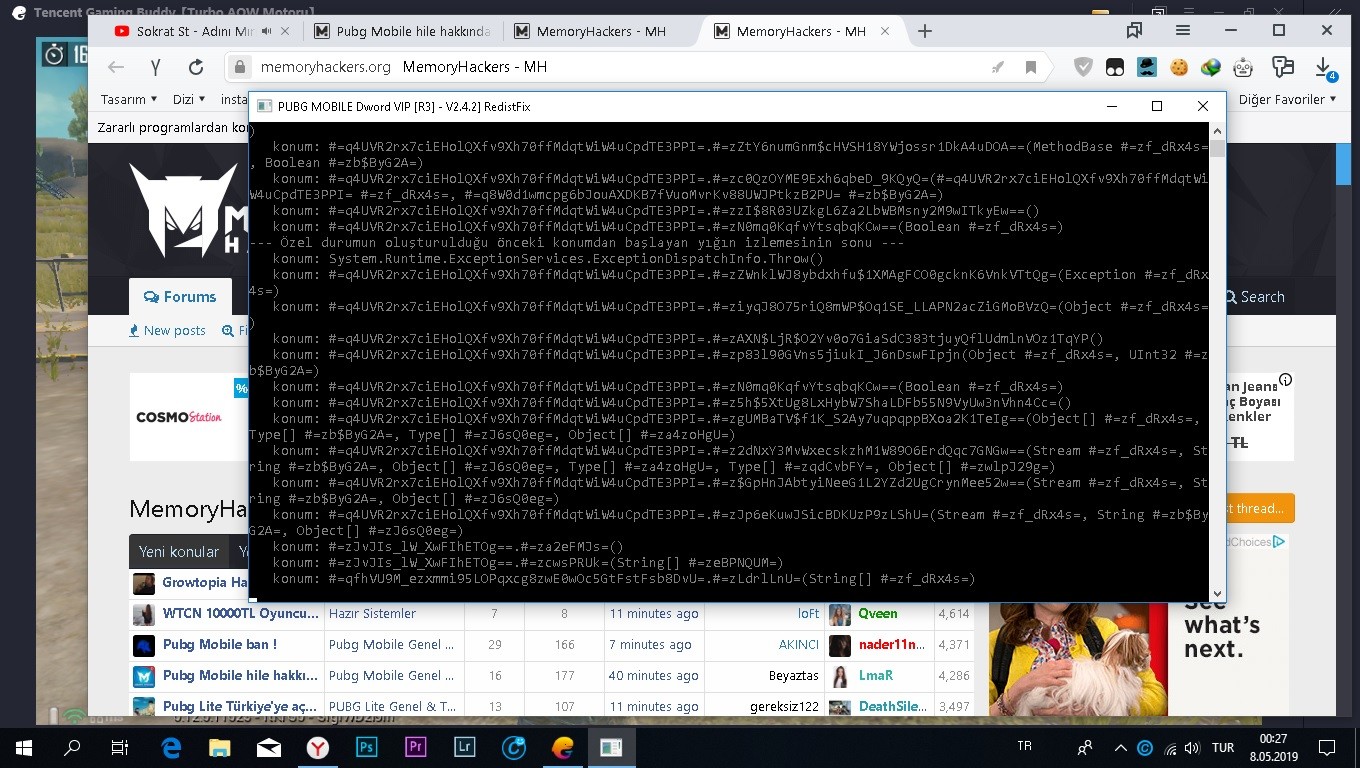Expand Diğer Favoriler bookmarks dropdown
The height and width of the screenshot is (768, 1360).
[x=1288, y=99]
